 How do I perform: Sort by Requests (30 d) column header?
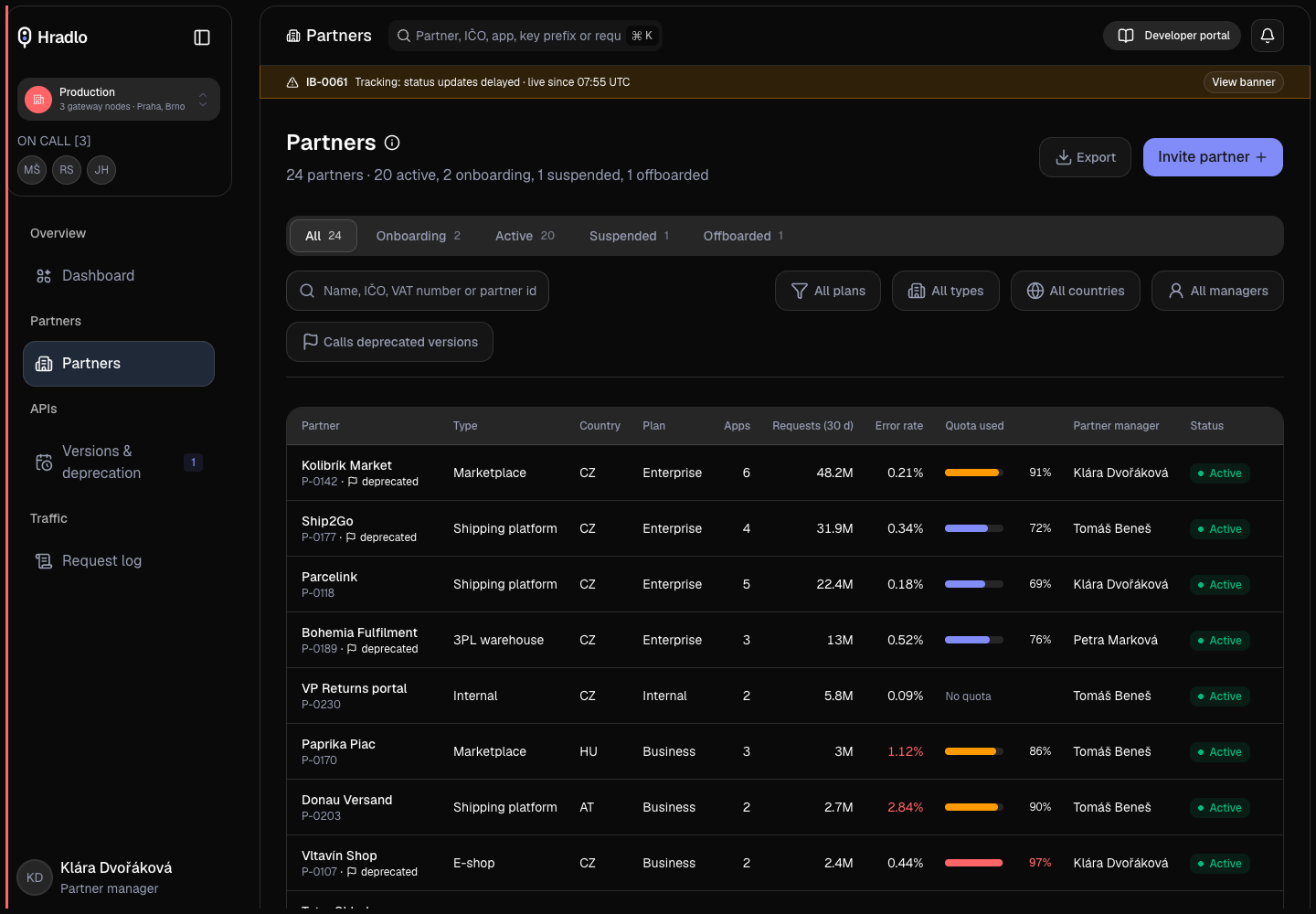pos(812,426)
